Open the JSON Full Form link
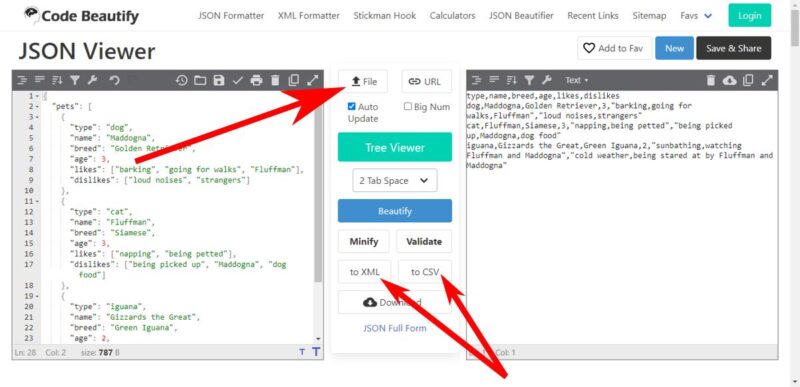Image resolution: width=800 pixels, height=387 pixels. (395, 328)
